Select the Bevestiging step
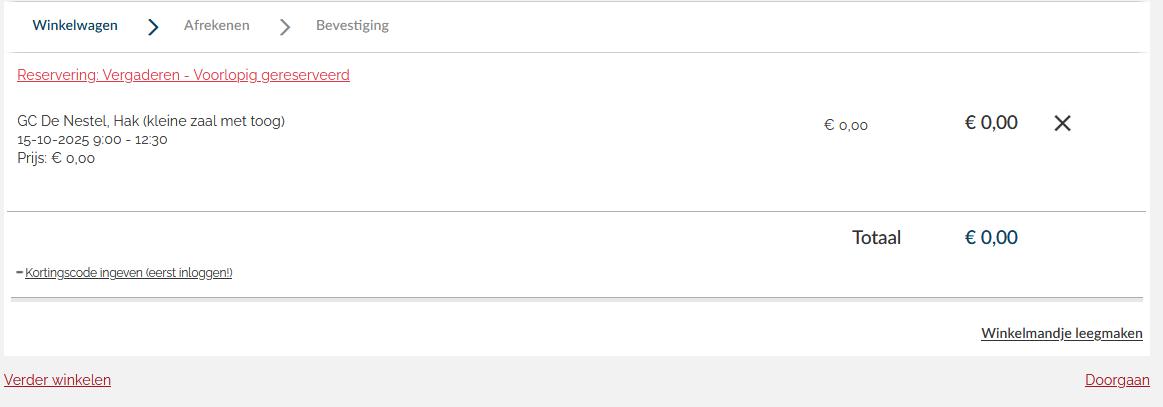Image resolution: width=1163 pixels, height=407 pixels. tap(352, 26)
